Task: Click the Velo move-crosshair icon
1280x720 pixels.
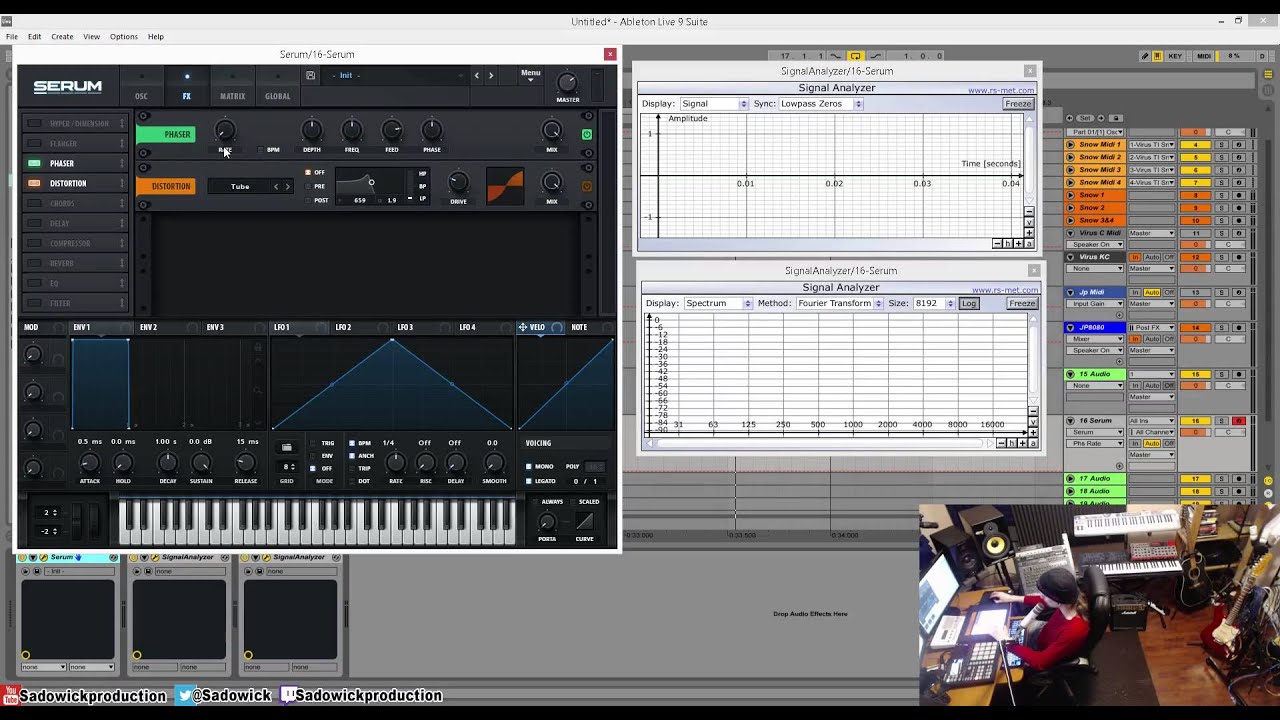Action: tap(522, 327)
